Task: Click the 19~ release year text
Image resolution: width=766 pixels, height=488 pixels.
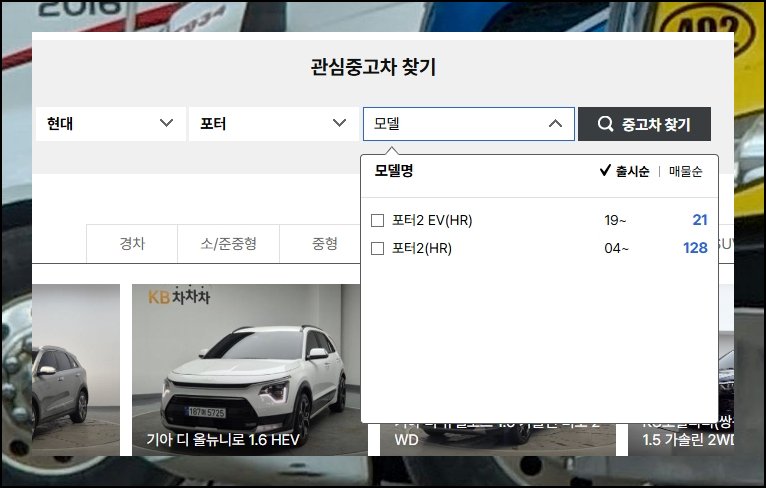Action: [615, 220]
